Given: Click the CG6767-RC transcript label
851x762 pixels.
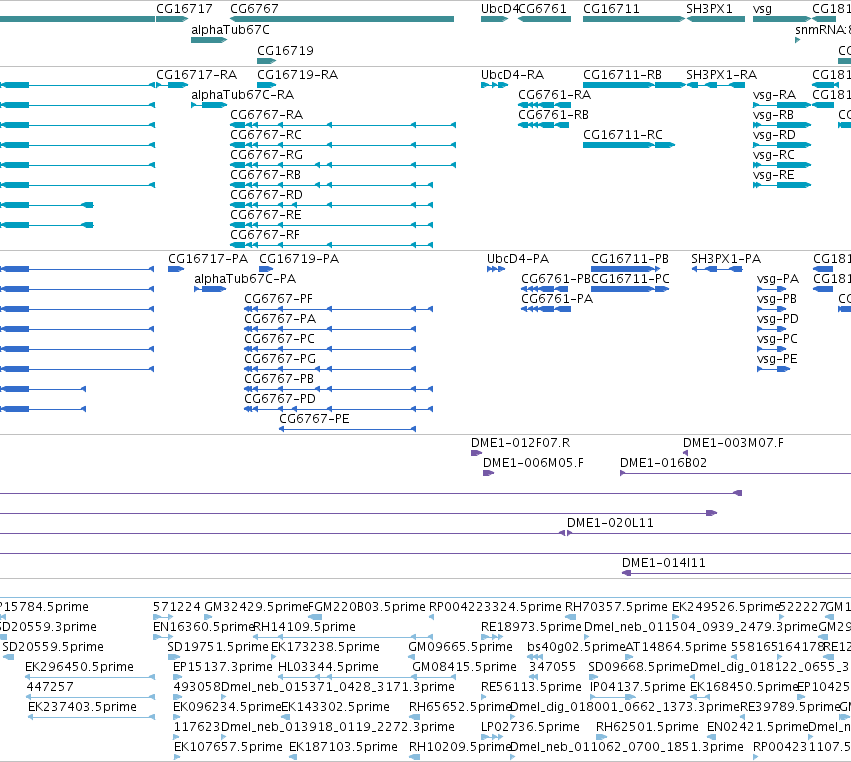Looking at the screenshot, I should (266, 135).
